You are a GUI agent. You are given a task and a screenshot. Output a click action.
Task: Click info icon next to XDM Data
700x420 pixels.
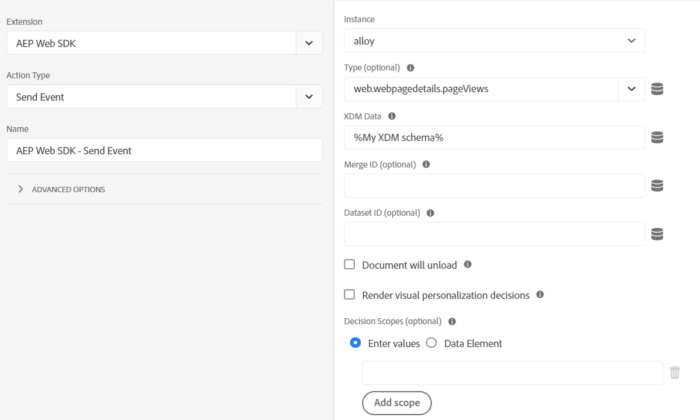pyautogui.click(x=392, y=116)
